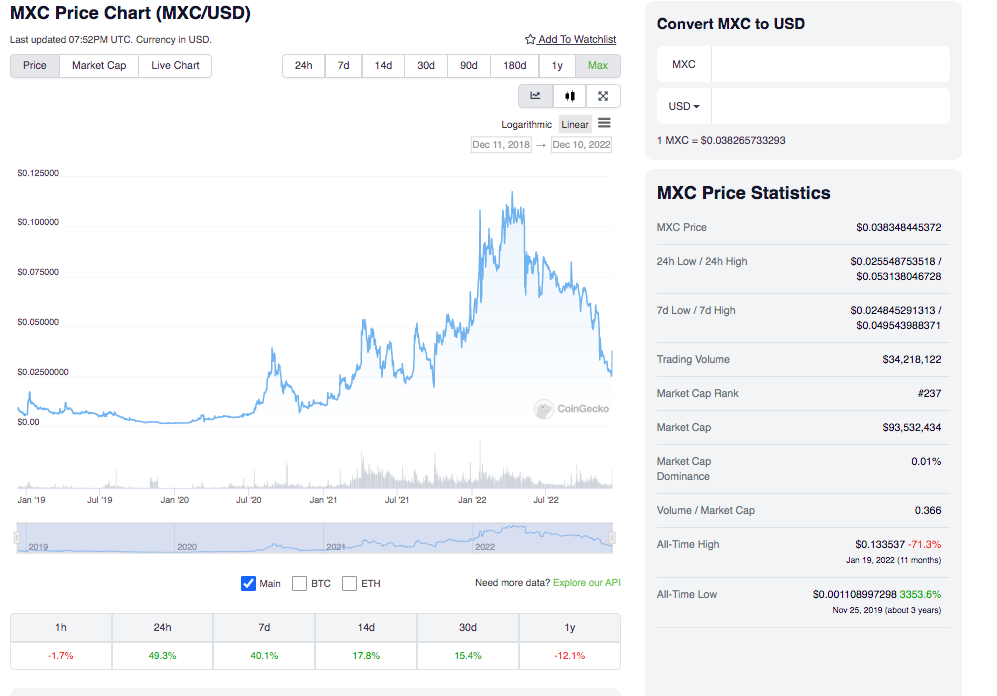Switch to the Market Cap tab
This screenshot has height=696, width=997.
click(99, 66)
